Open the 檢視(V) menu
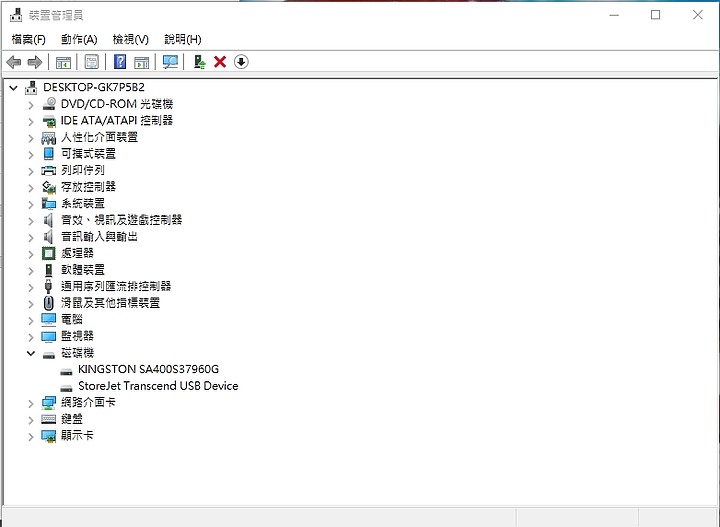The width and height of the screenshot is (720, 527). coord(131,39)
